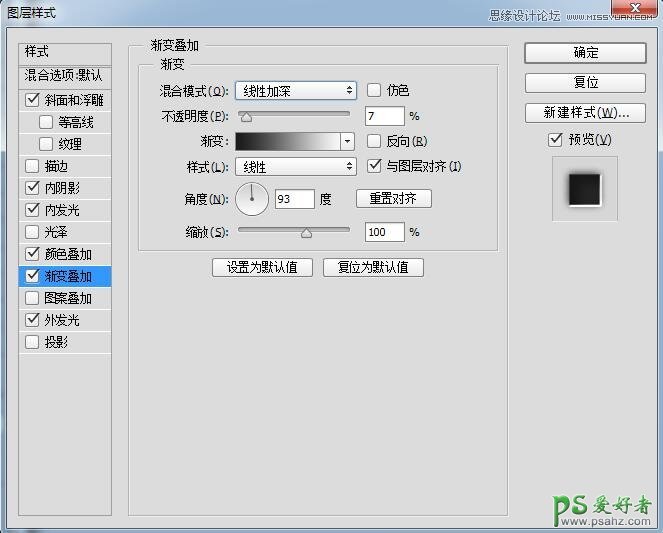
Task: Enable the 仿色 checkbox
Action: point(375,91)
